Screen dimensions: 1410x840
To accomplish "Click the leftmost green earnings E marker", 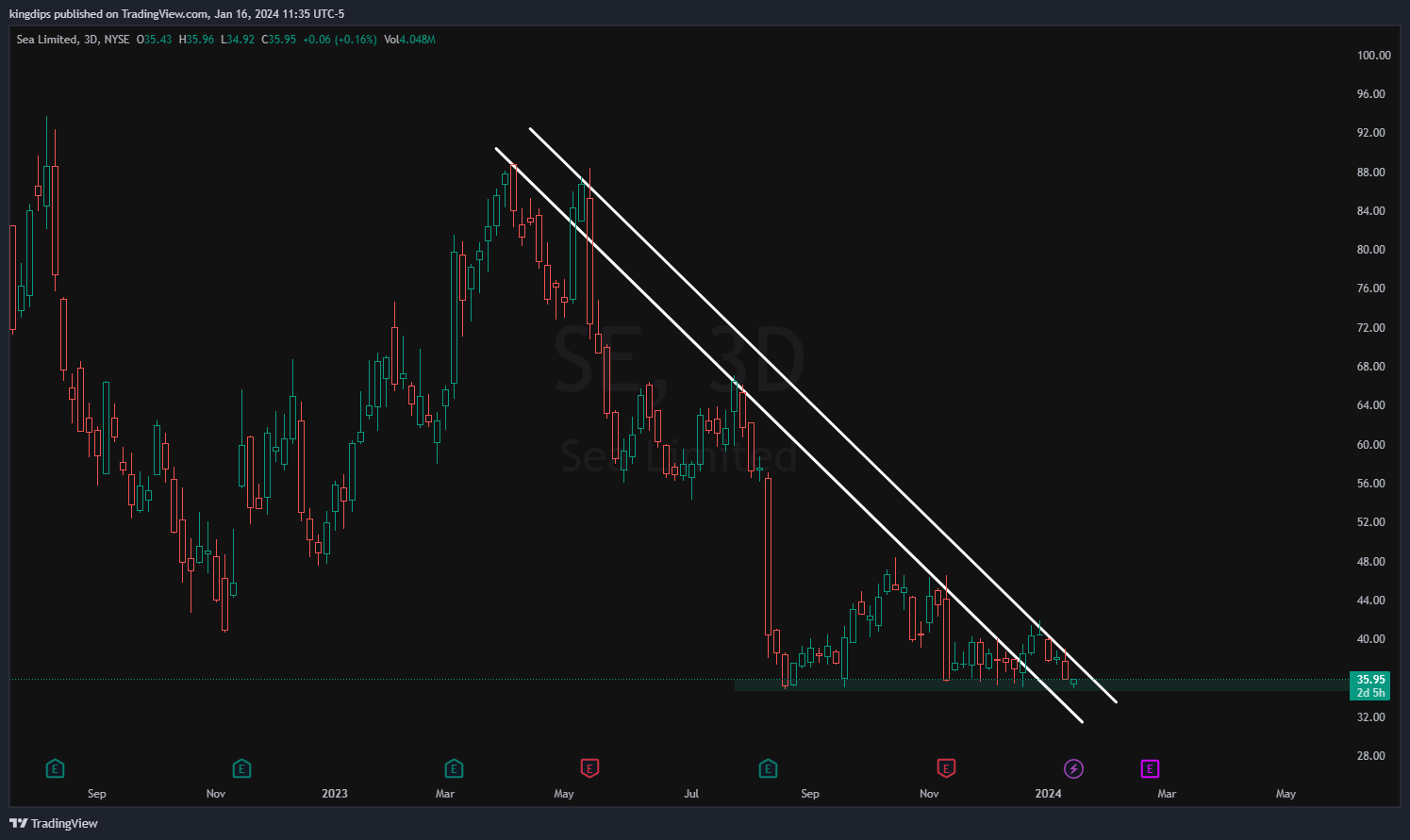I will click(x=55, y=769).
